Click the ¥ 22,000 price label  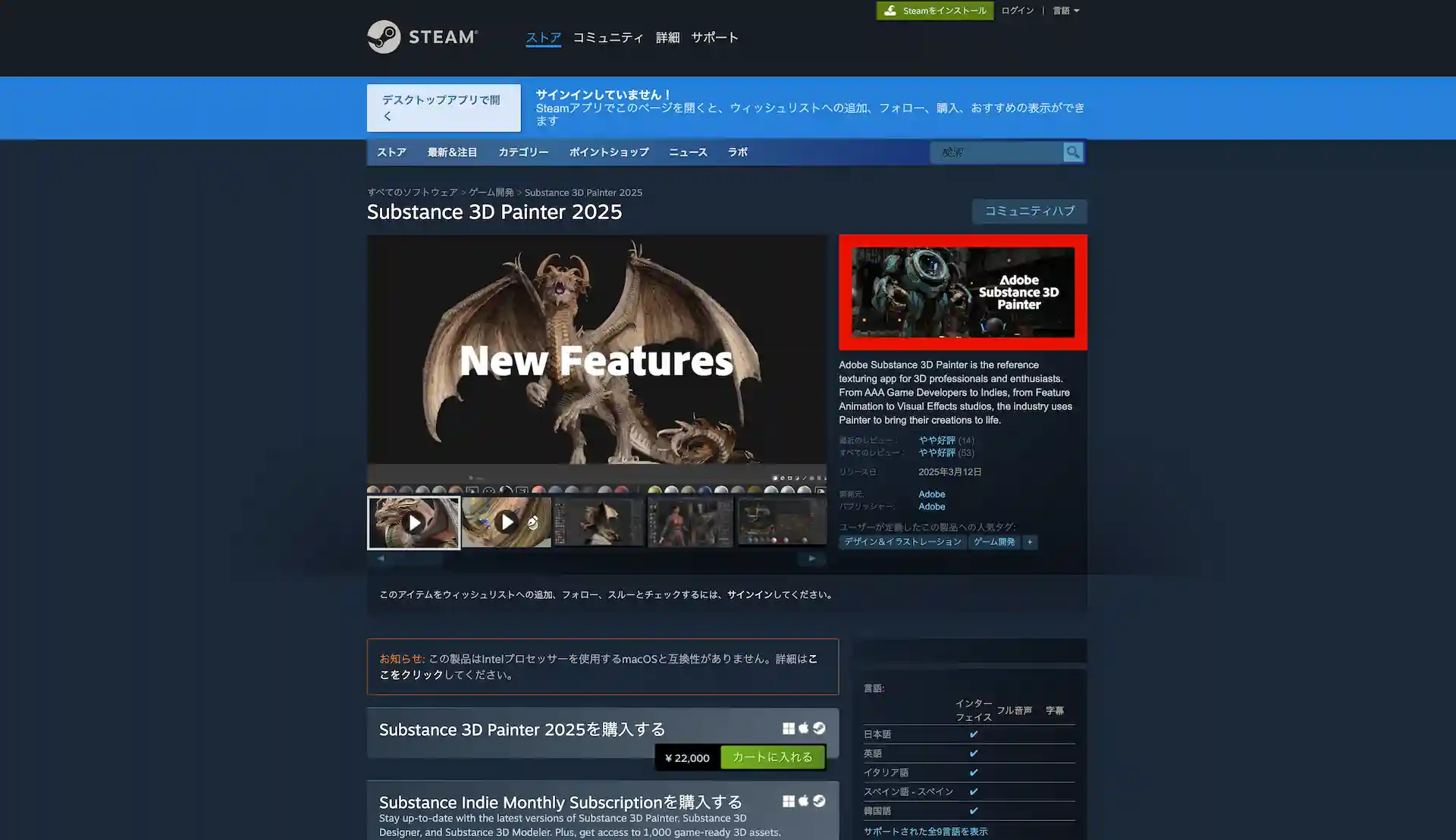coord(687,757)
